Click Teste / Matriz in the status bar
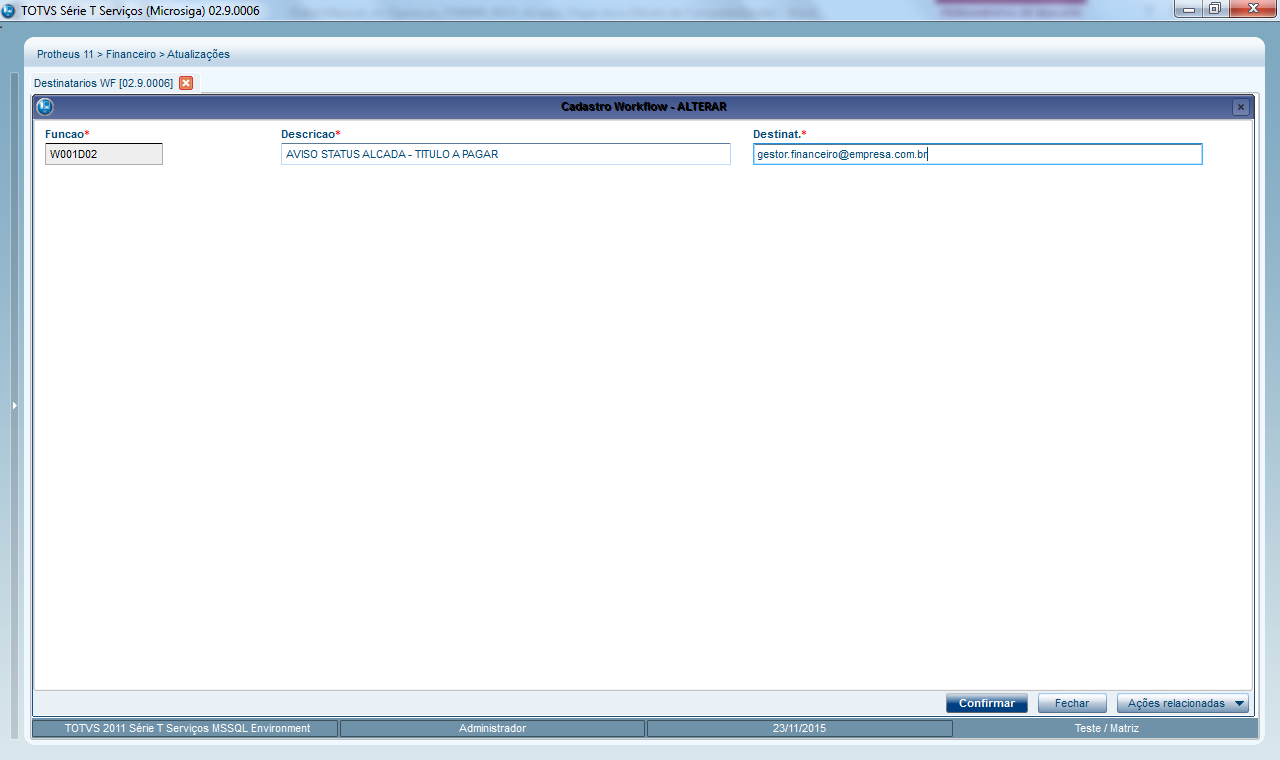This screenshot has height=760, width=1280. tap(1105, 728)
